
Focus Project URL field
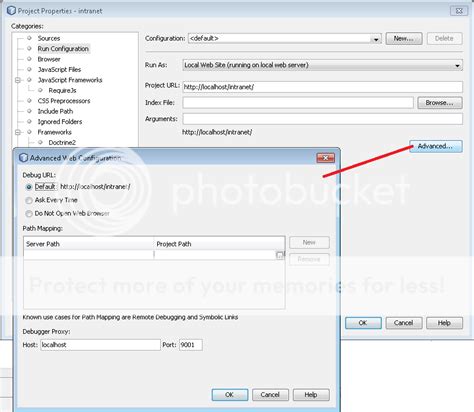click(322, 87)
